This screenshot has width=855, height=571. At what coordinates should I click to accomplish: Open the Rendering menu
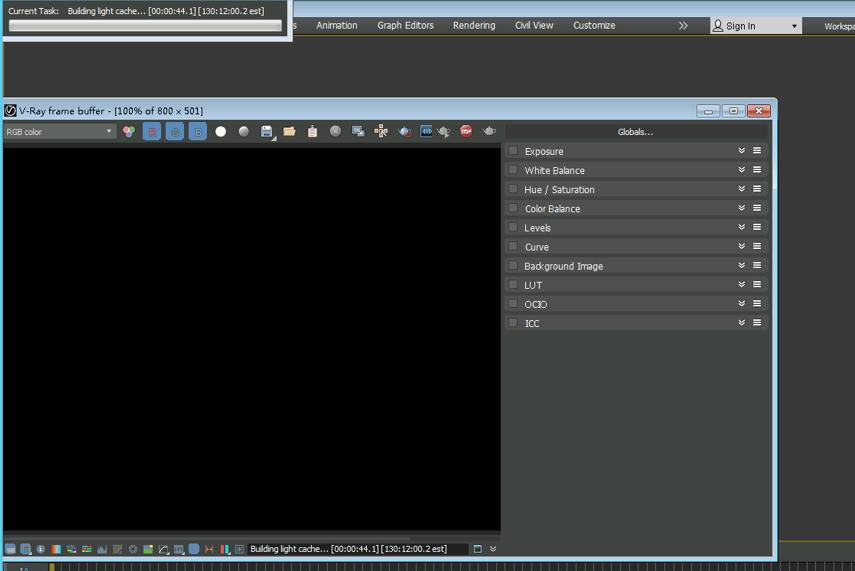[x=474, y=25]
